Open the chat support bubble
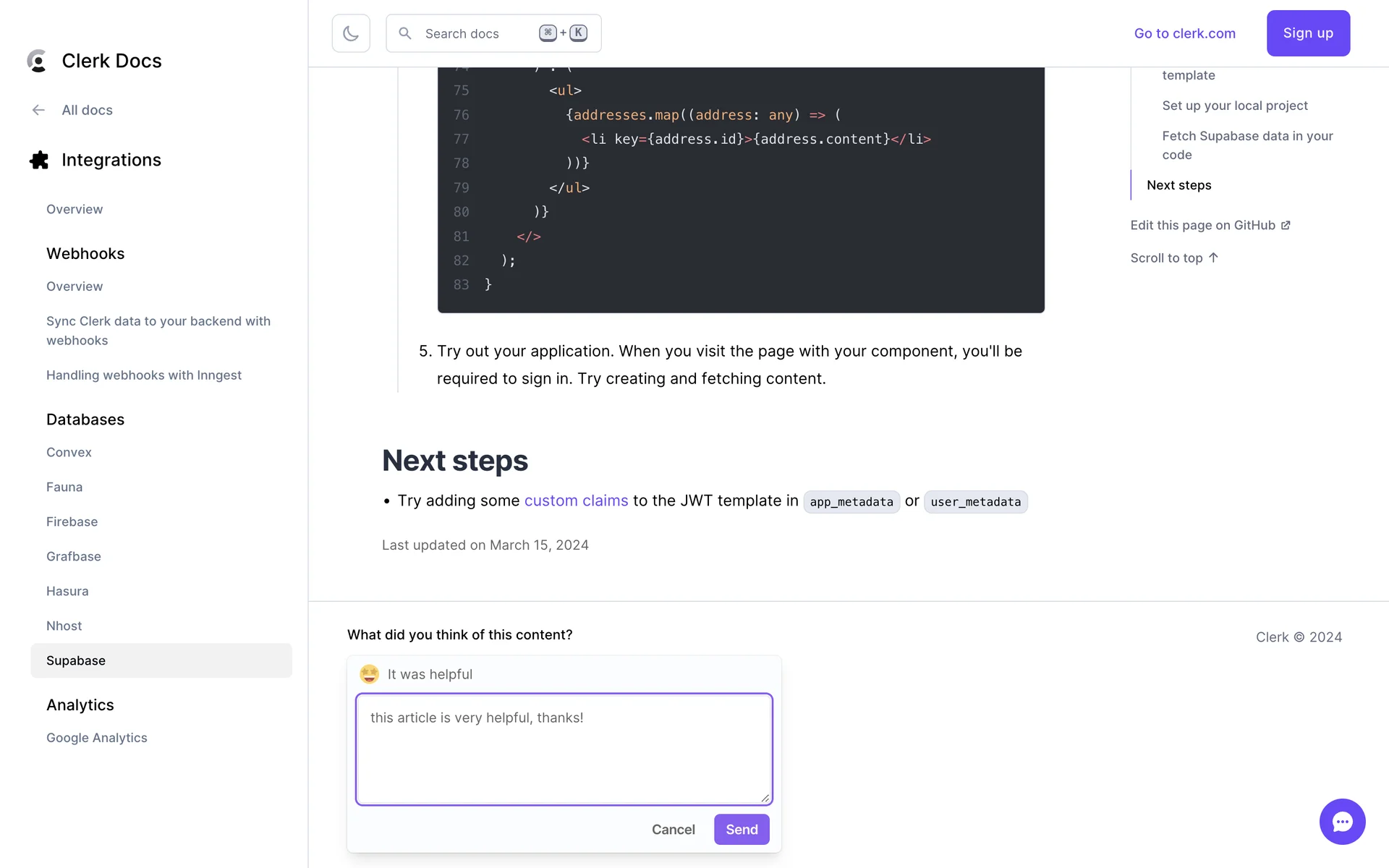The height and width of the screenshot is (868, 1389). [1342, 821]
